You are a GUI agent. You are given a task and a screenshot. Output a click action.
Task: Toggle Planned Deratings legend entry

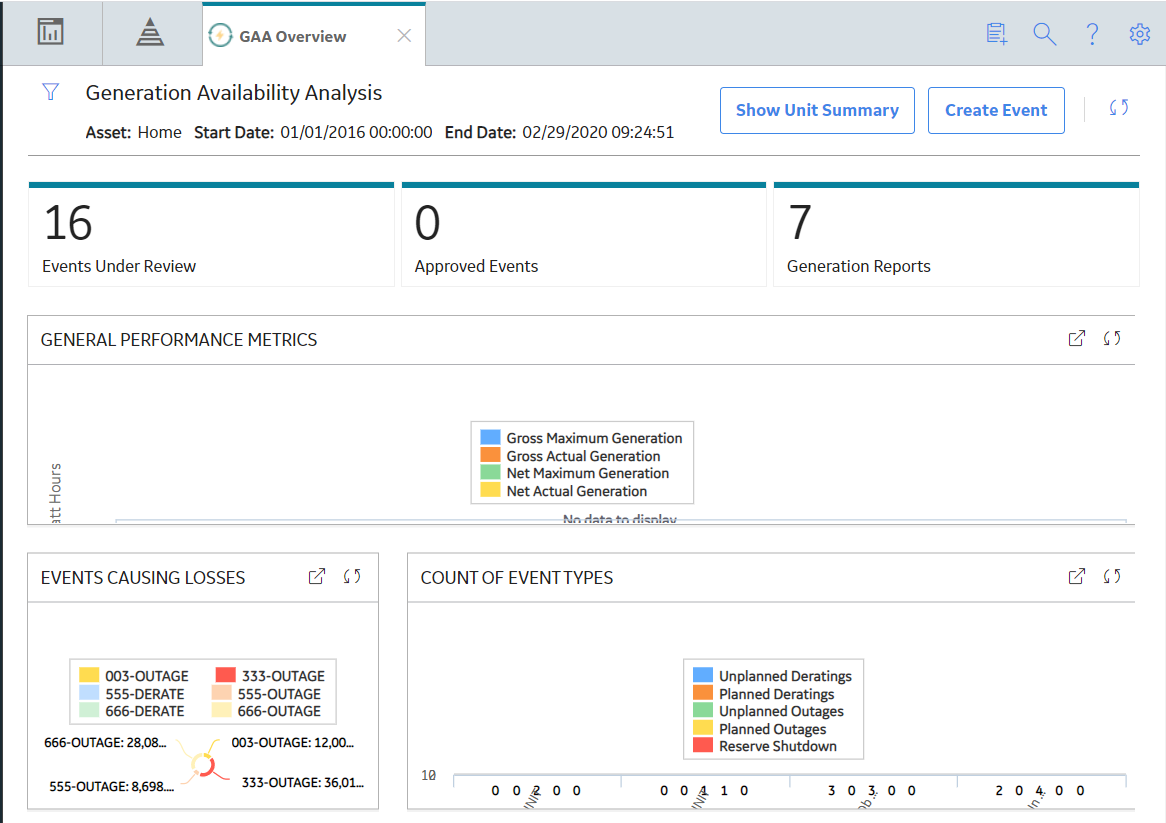pos(764,694)
